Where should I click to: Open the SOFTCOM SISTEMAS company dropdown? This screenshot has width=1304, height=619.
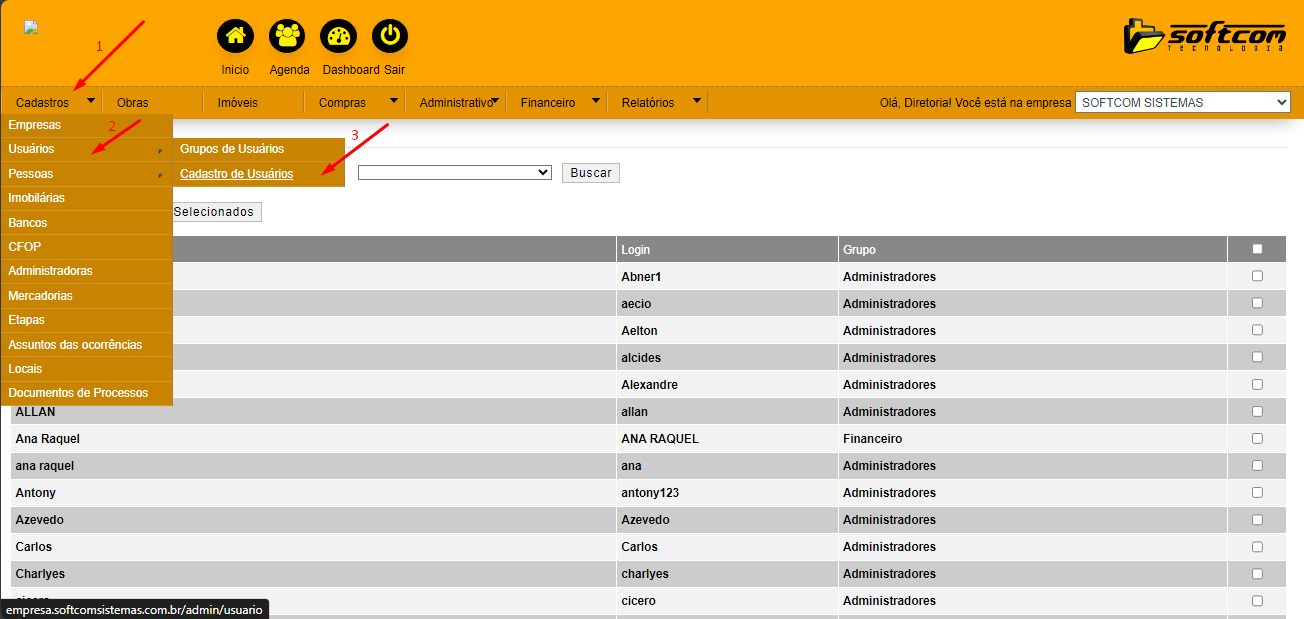click(1182, 102)
